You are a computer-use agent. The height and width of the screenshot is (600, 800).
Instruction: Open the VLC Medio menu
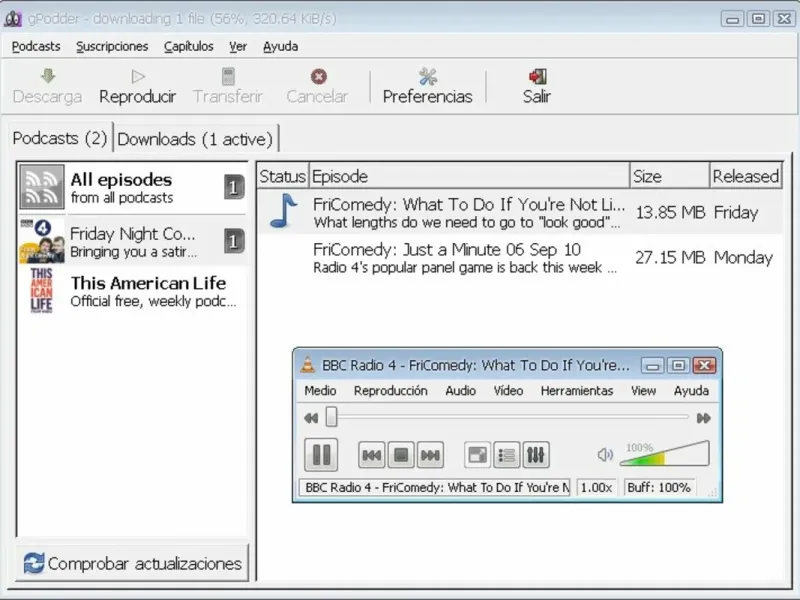pos(320,391)
